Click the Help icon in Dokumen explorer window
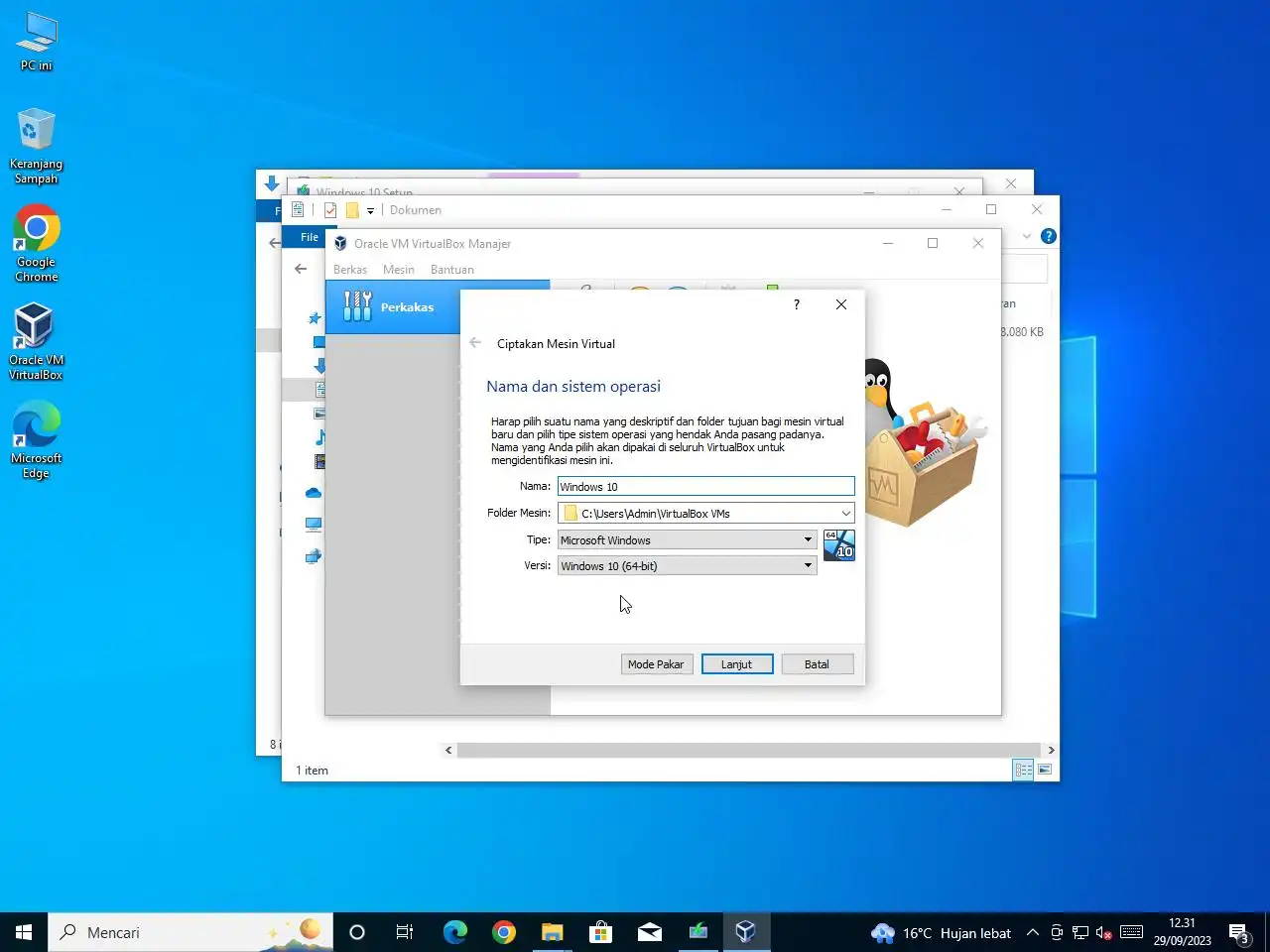The height and width of the screenshot is (952, 1270). (1048, 236)
